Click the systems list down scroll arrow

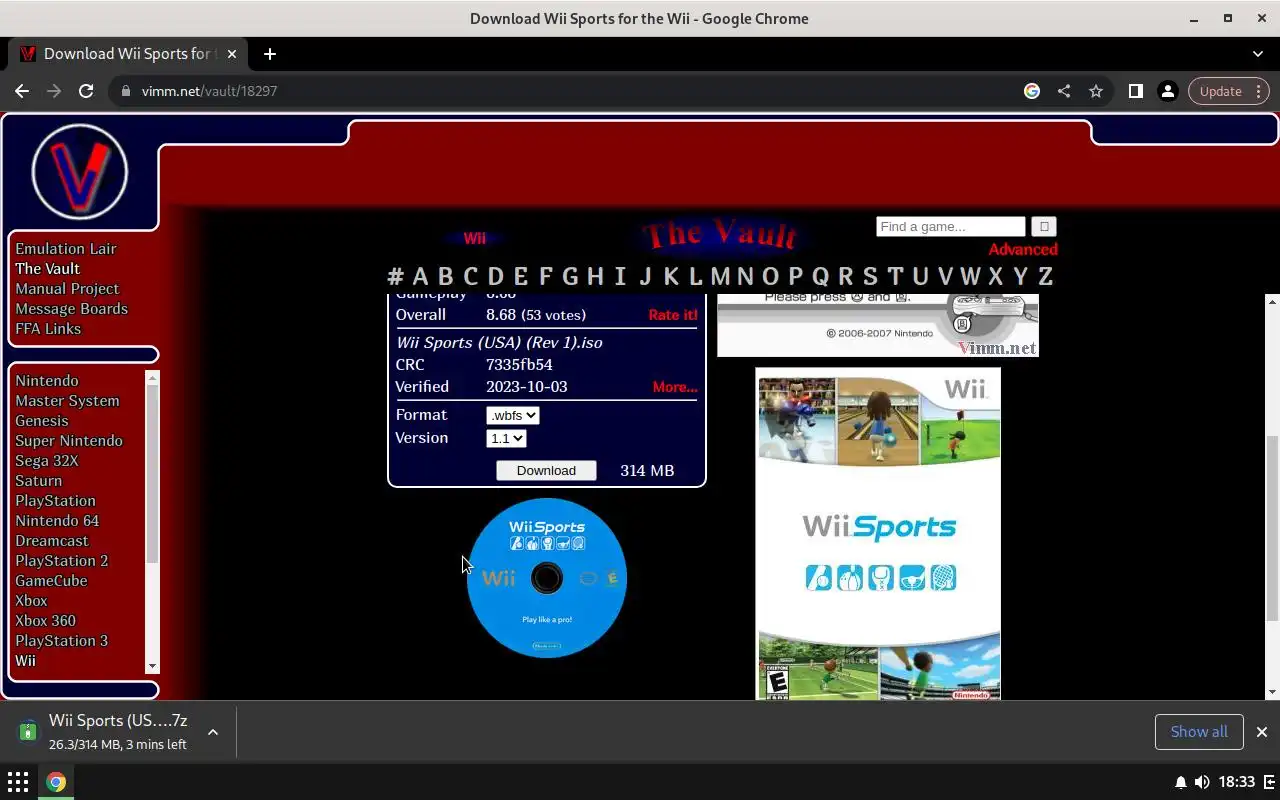click(152, 667)
